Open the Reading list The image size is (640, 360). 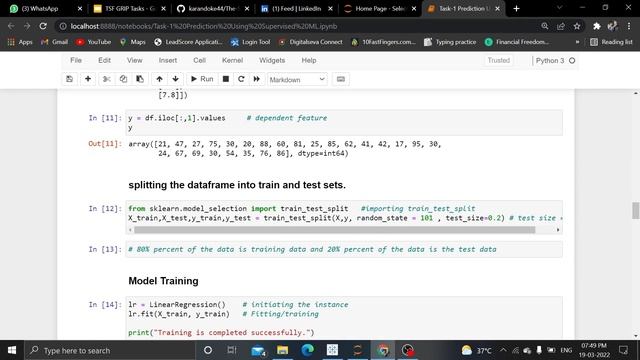point(611,42)
